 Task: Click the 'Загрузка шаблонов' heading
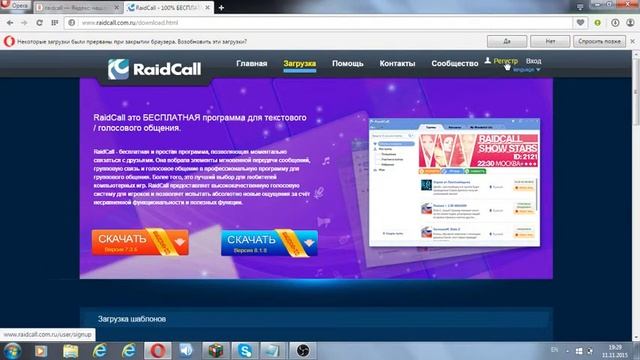132,319
